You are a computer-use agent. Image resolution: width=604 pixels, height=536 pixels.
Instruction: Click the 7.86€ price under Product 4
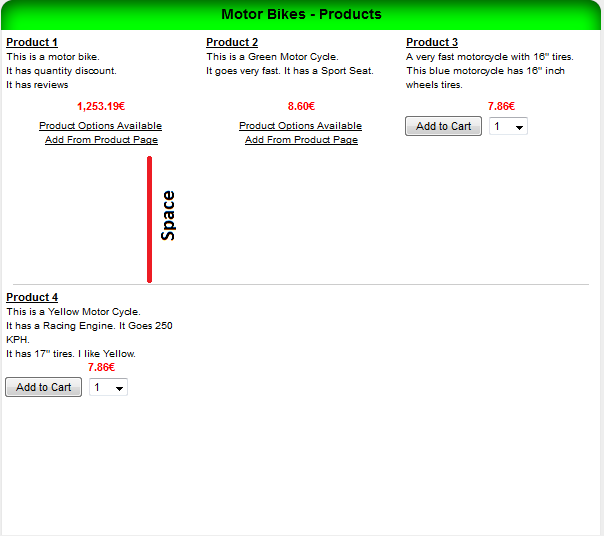pos(101,367)
